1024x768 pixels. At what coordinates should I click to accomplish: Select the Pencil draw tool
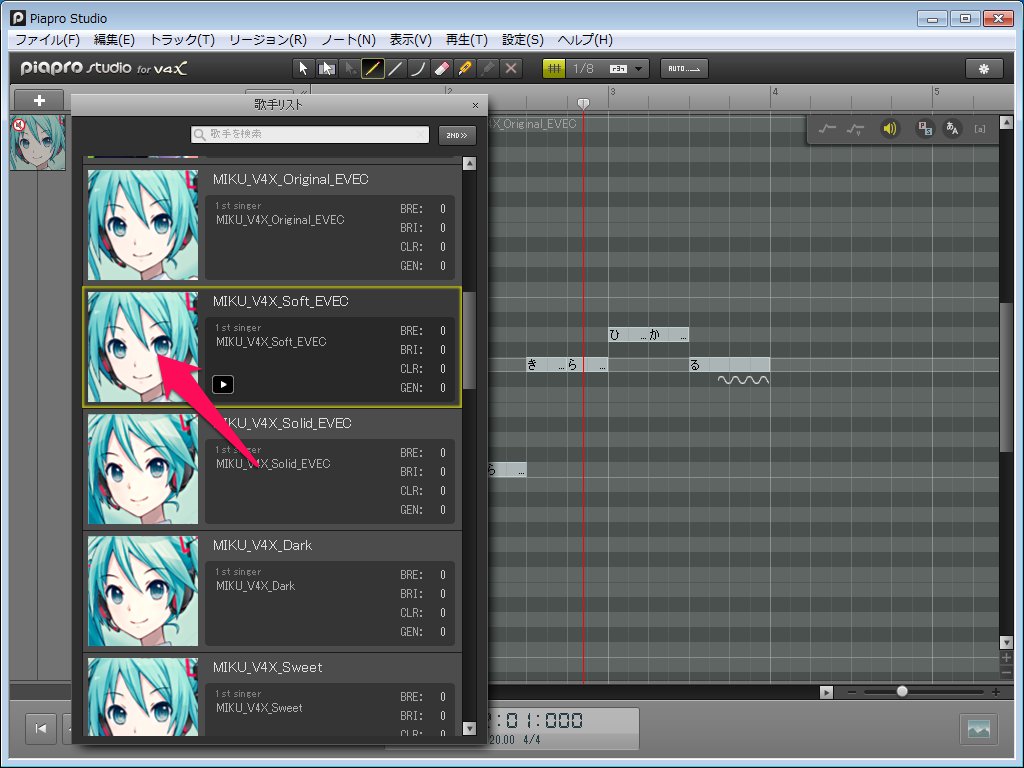(372, 68)
